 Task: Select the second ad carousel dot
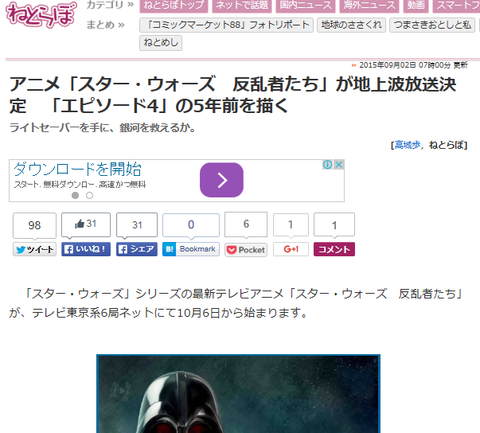[x=89, y=195]
